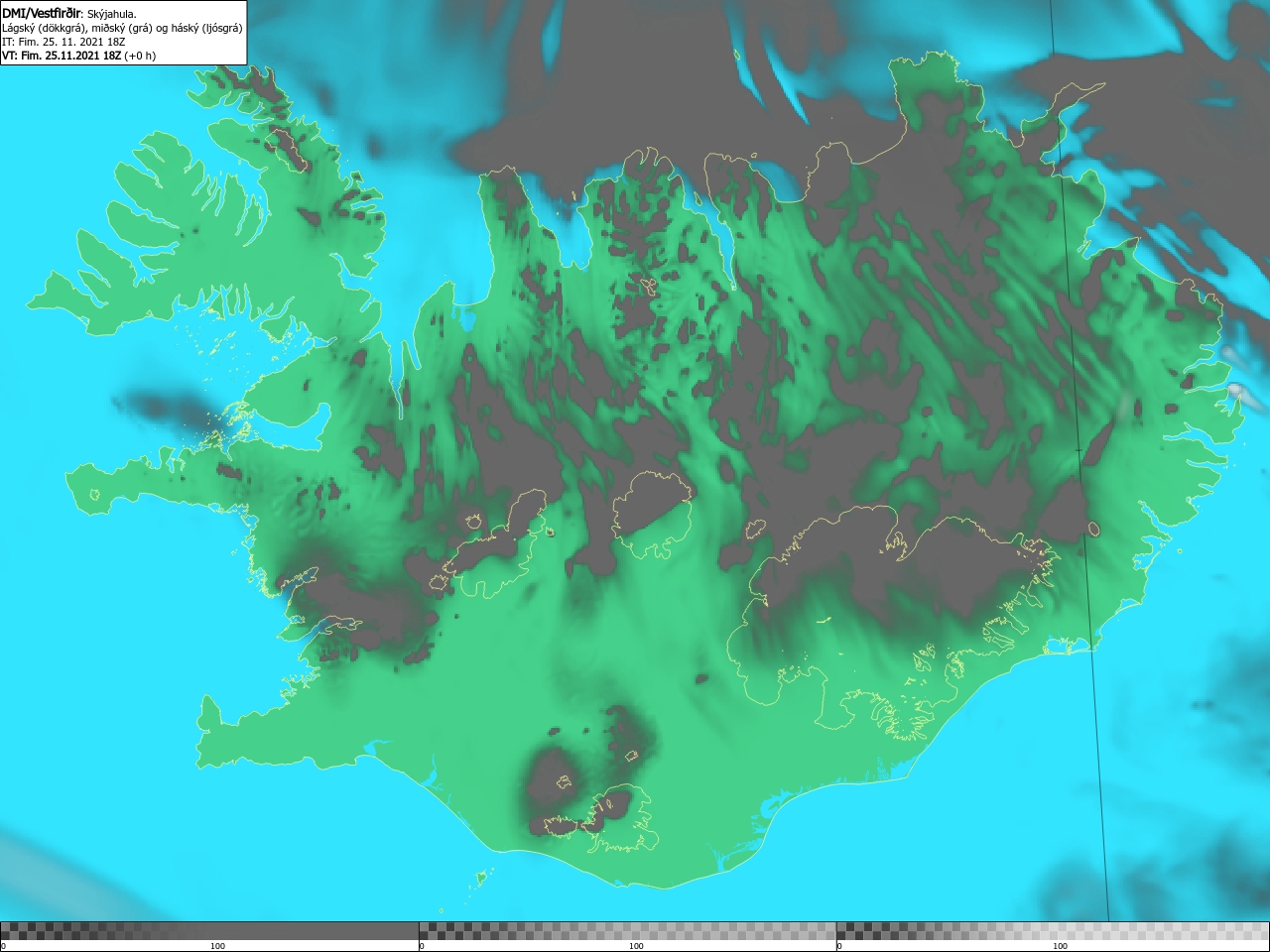Click the light-gray high cloud color scale
This screenshot has width=1270, height=952.
pyautogui.click(x=1053, y=931)
